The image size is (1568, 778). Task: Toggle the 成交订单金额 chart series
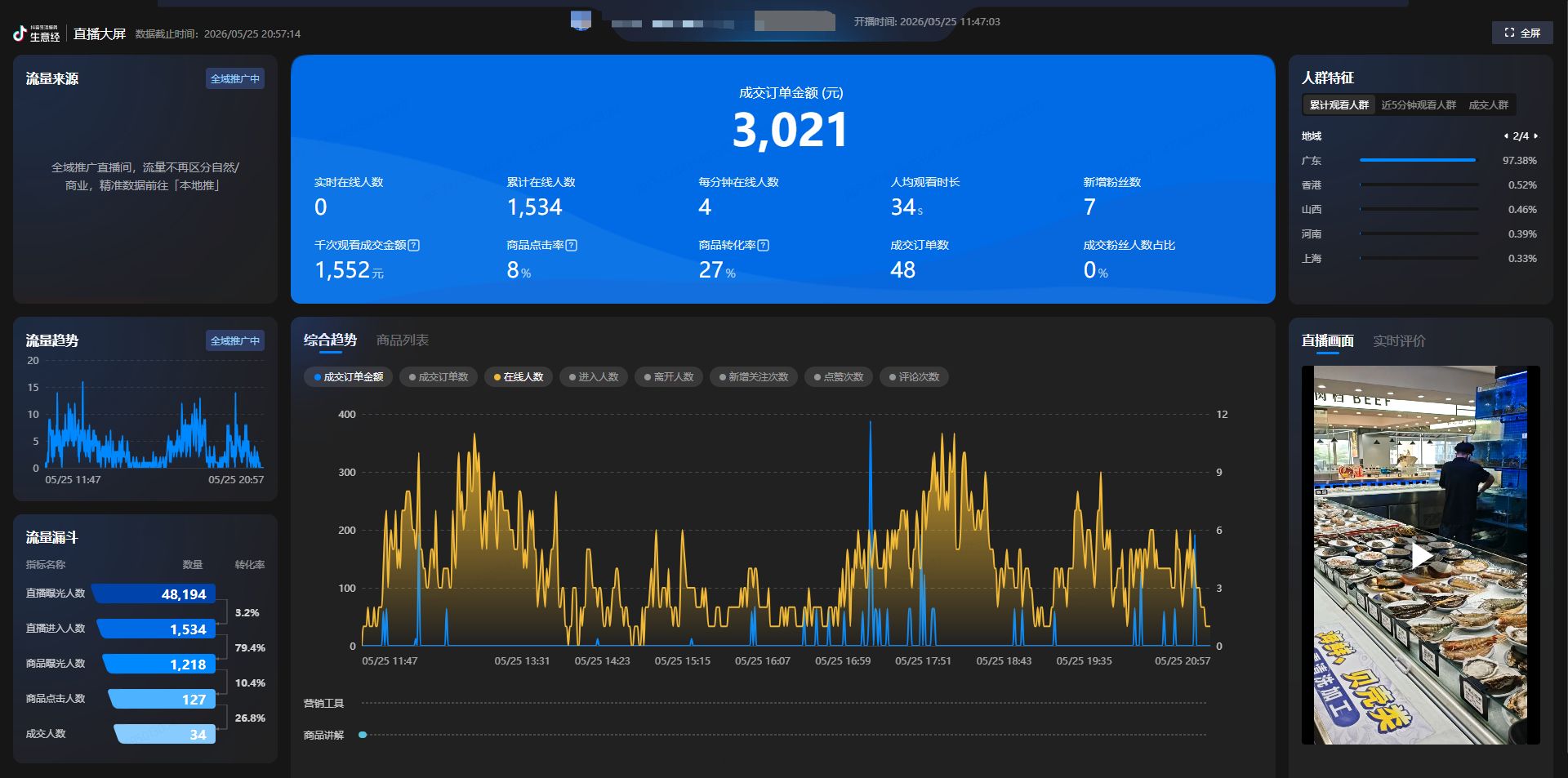[x=349, y=377]
